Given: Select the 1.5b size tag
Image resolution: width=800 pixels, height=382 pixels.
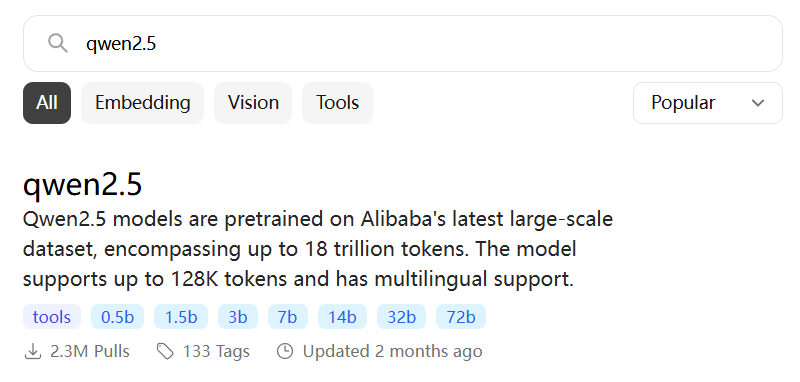Looking at the screenshot, I should point(181,317).
